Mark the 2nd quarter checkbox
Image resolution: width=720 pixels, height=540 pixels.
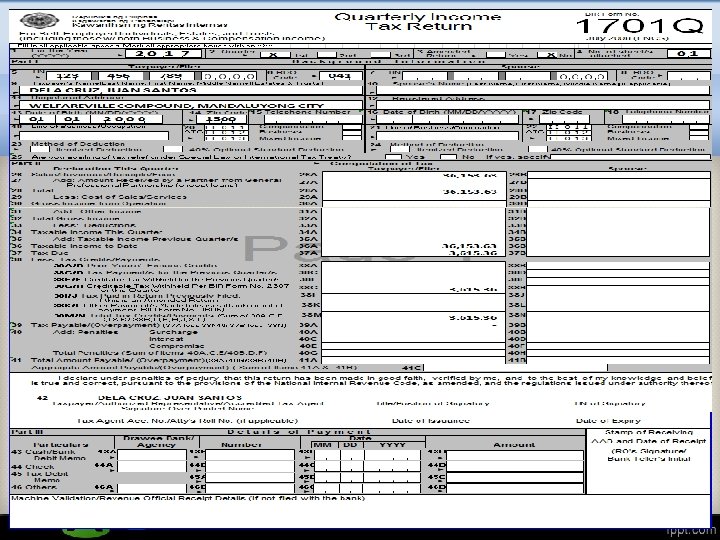327,54
